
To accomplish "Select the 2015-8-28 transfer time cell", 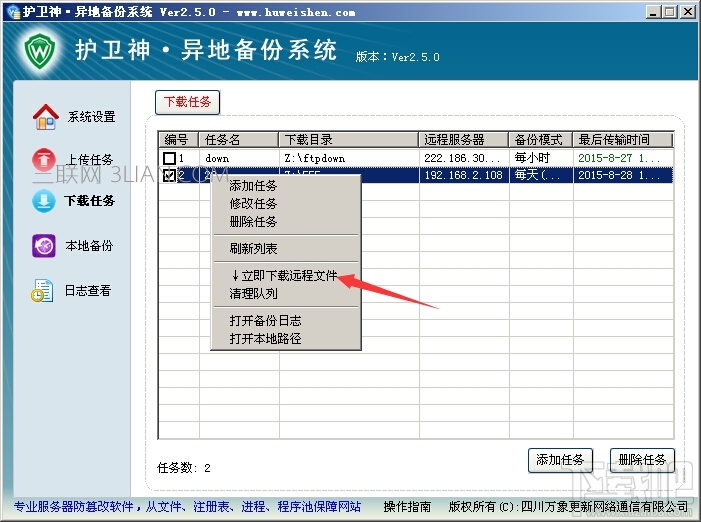I will tap(619, 175).
